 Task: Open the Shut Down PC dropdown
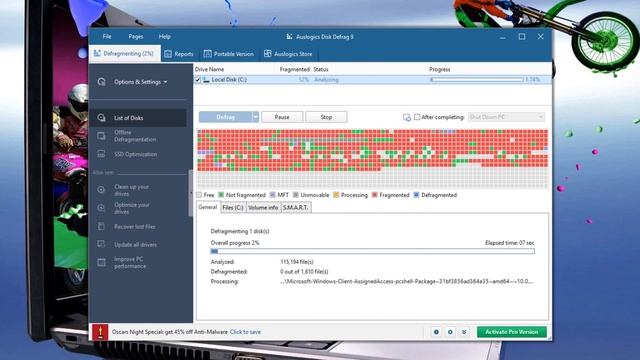tap(506, 117)
